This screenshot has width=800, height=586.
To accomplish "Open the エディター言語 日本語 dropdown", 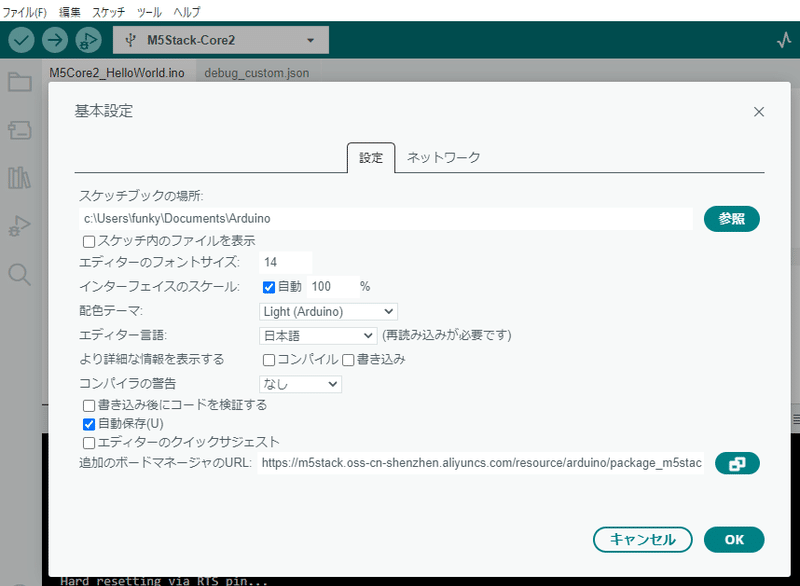I will point(318,336).
